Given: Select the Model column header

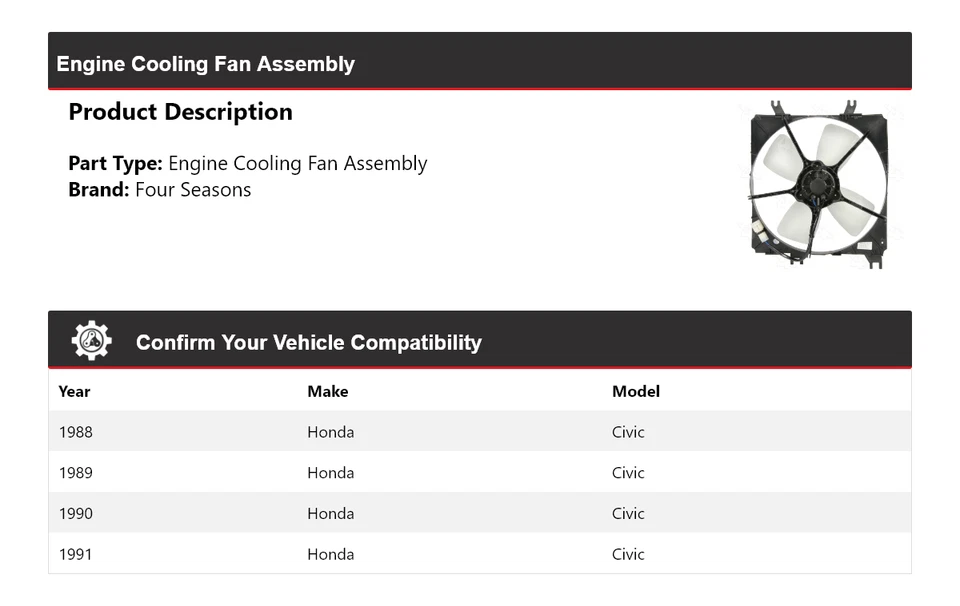Looking at the screenshot, I should (x=635, y=391).
